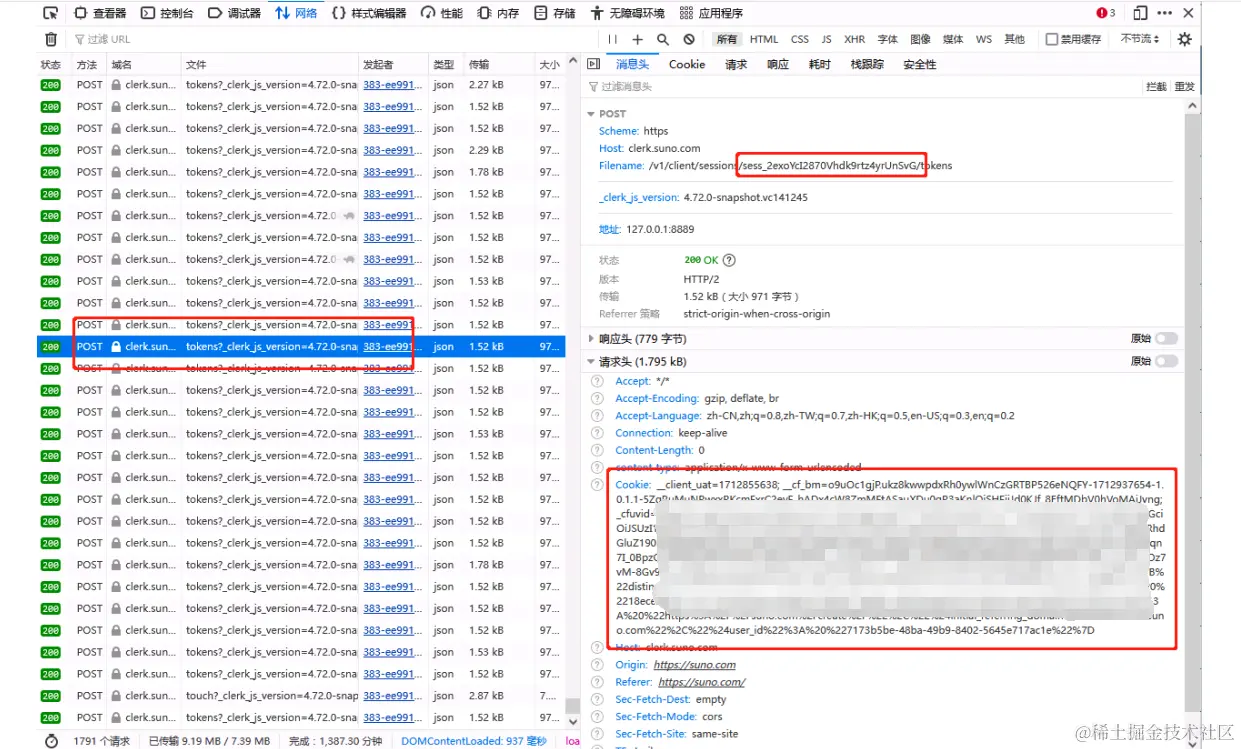Sort by the 域名 column header
This screenshot has width=1241, height=749.
143,64
